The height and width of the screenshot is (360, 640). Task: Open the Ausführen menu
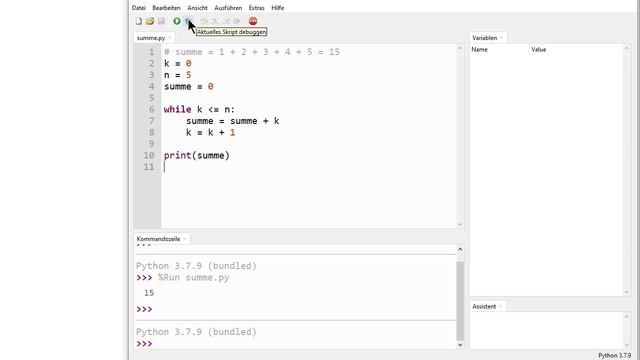click(228, 8)
